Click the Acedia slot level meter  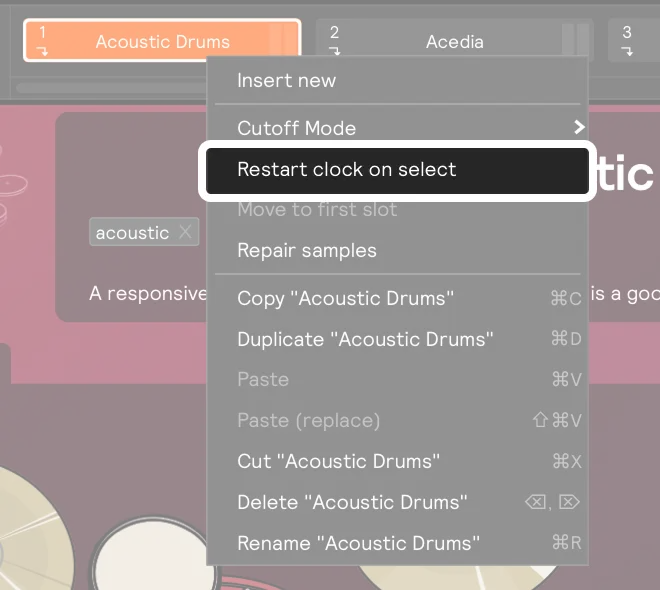(x=575, y=39)
